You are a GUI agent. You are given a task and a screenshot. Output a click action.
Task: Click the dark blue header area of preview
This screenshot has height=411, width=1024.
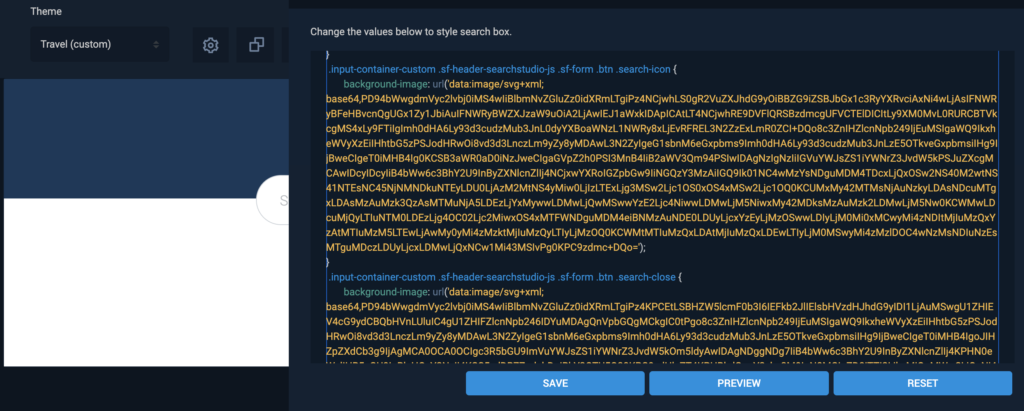tap(146, 138)
